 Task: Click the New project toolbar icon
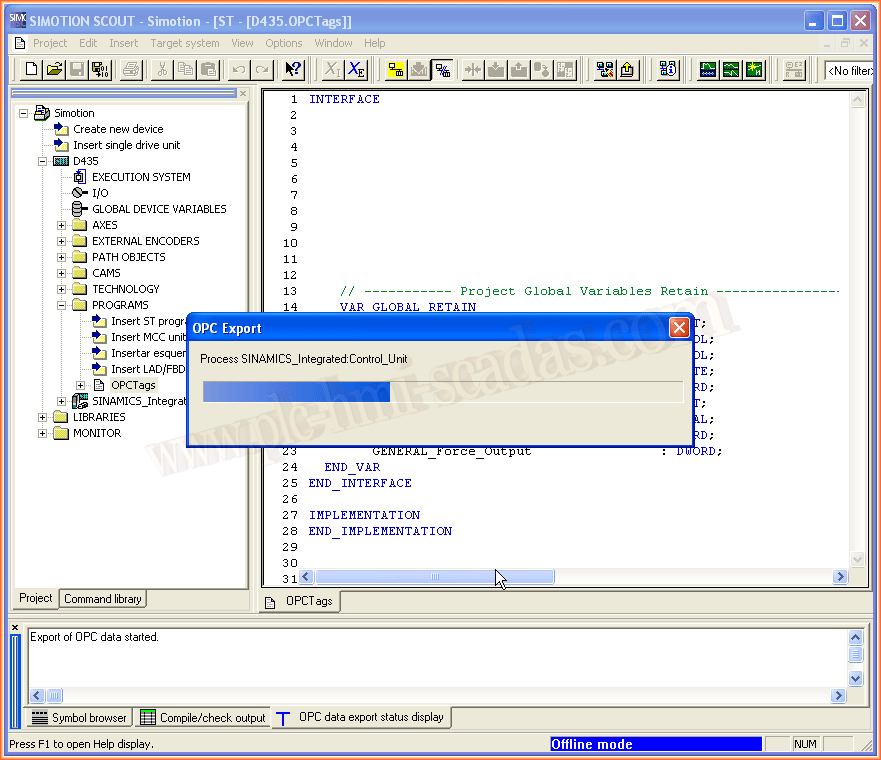coord(31,69)
